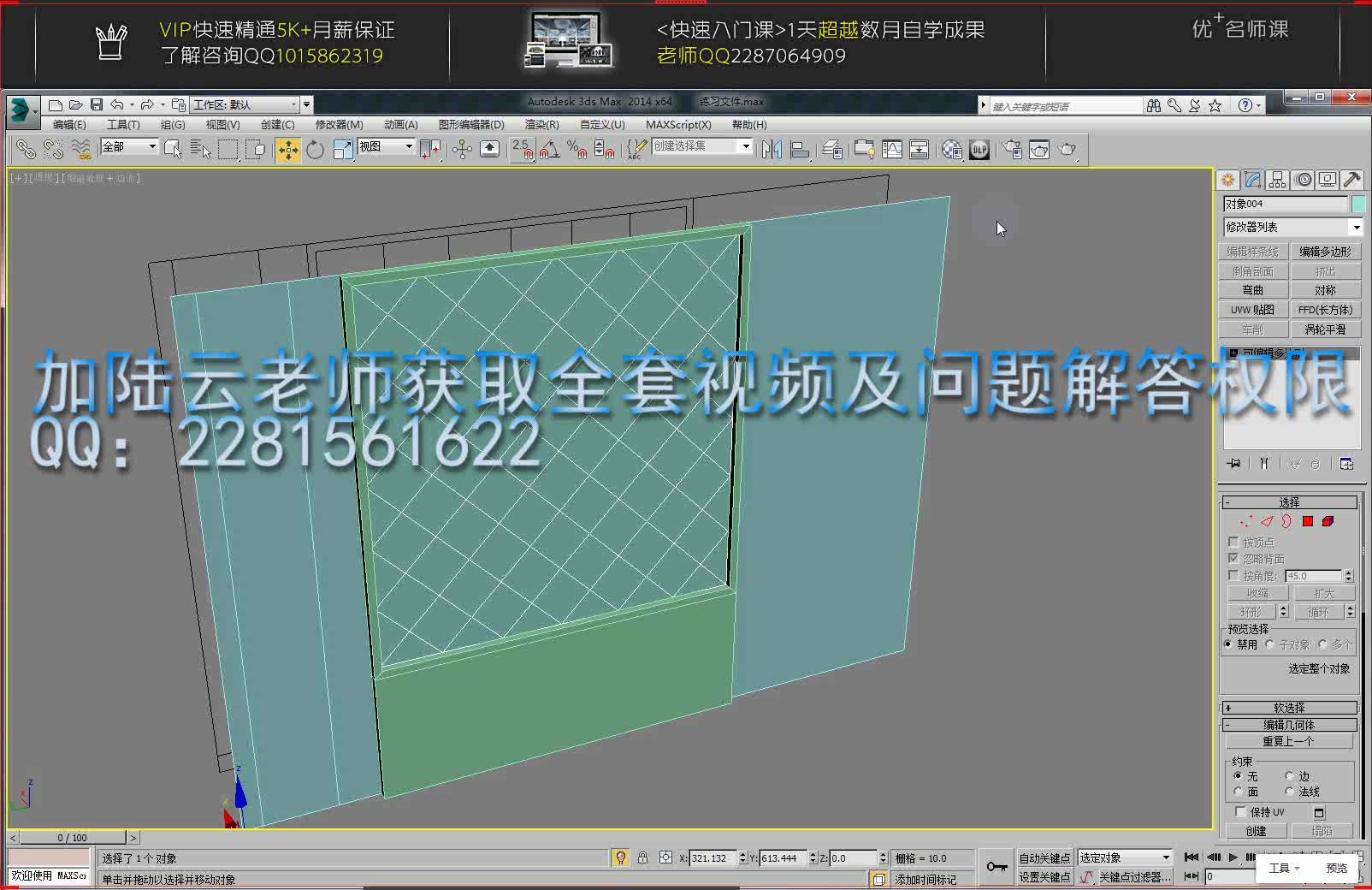Screen dimensions: 1372x890
Task: Open the 修改器列表 dropdown
Action: (1356, 227)
